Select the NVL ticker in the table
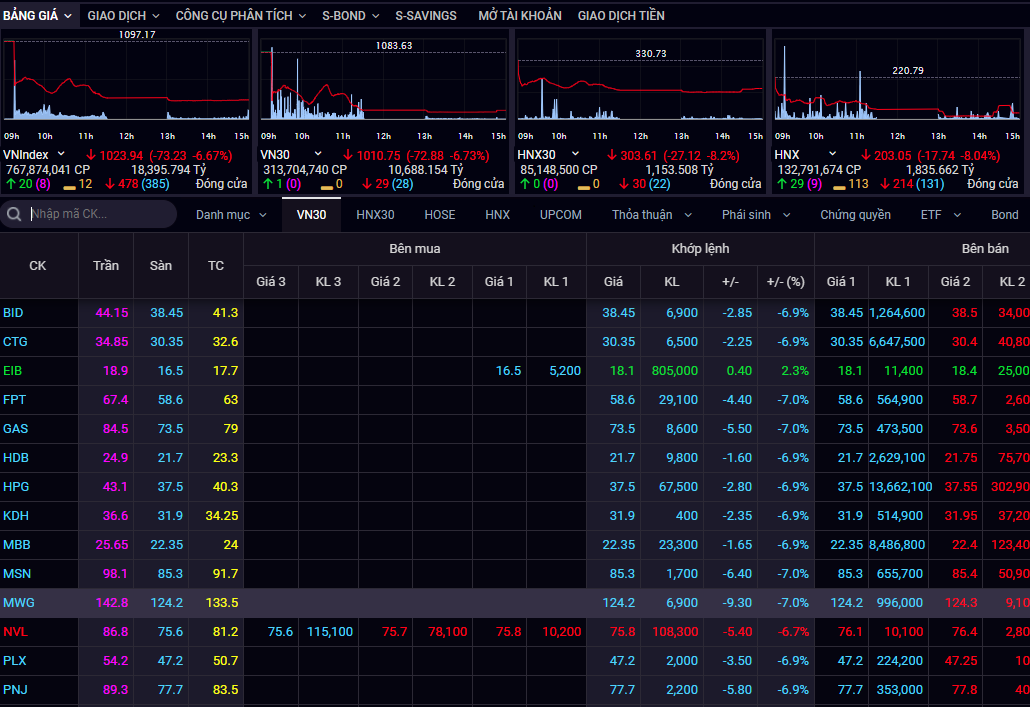 [15, 632]
